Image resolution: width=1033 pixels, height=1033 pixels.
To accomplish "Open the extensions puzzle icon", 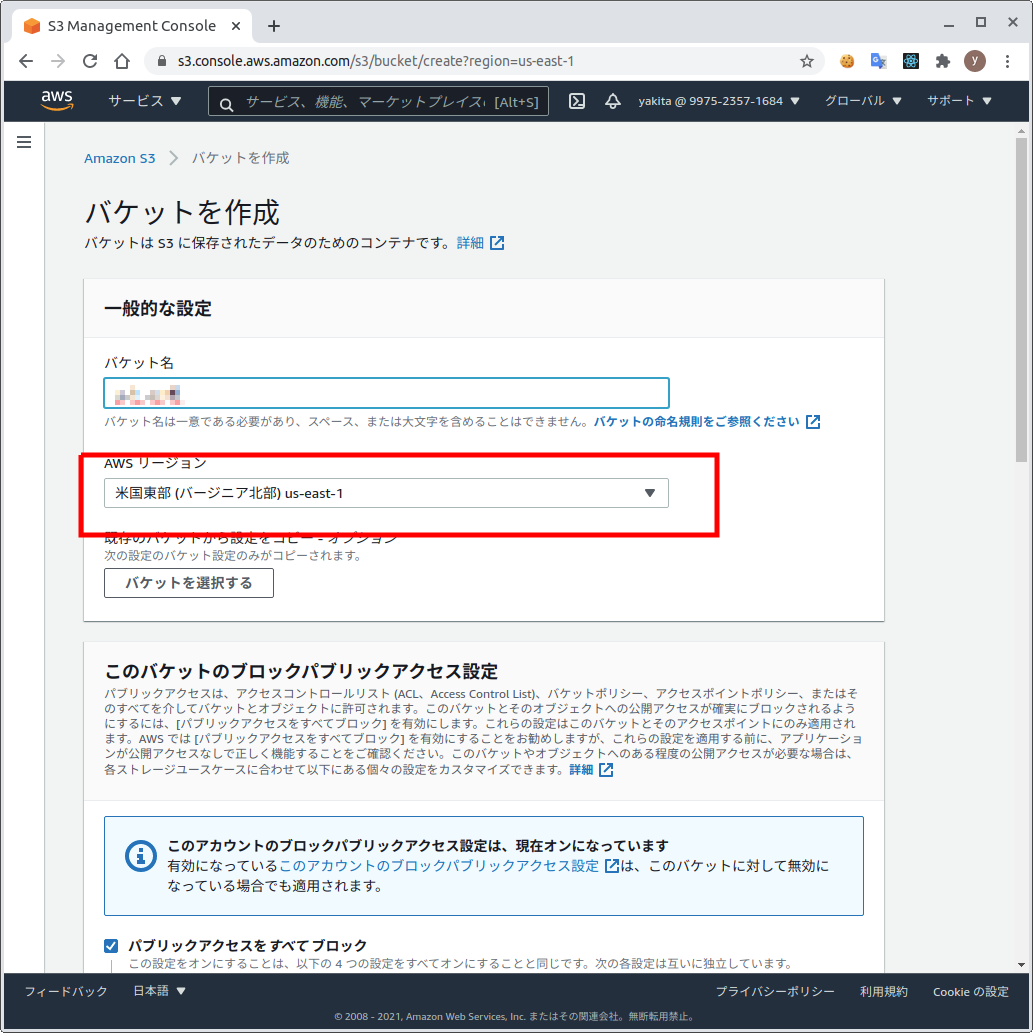I will point(943,61).
